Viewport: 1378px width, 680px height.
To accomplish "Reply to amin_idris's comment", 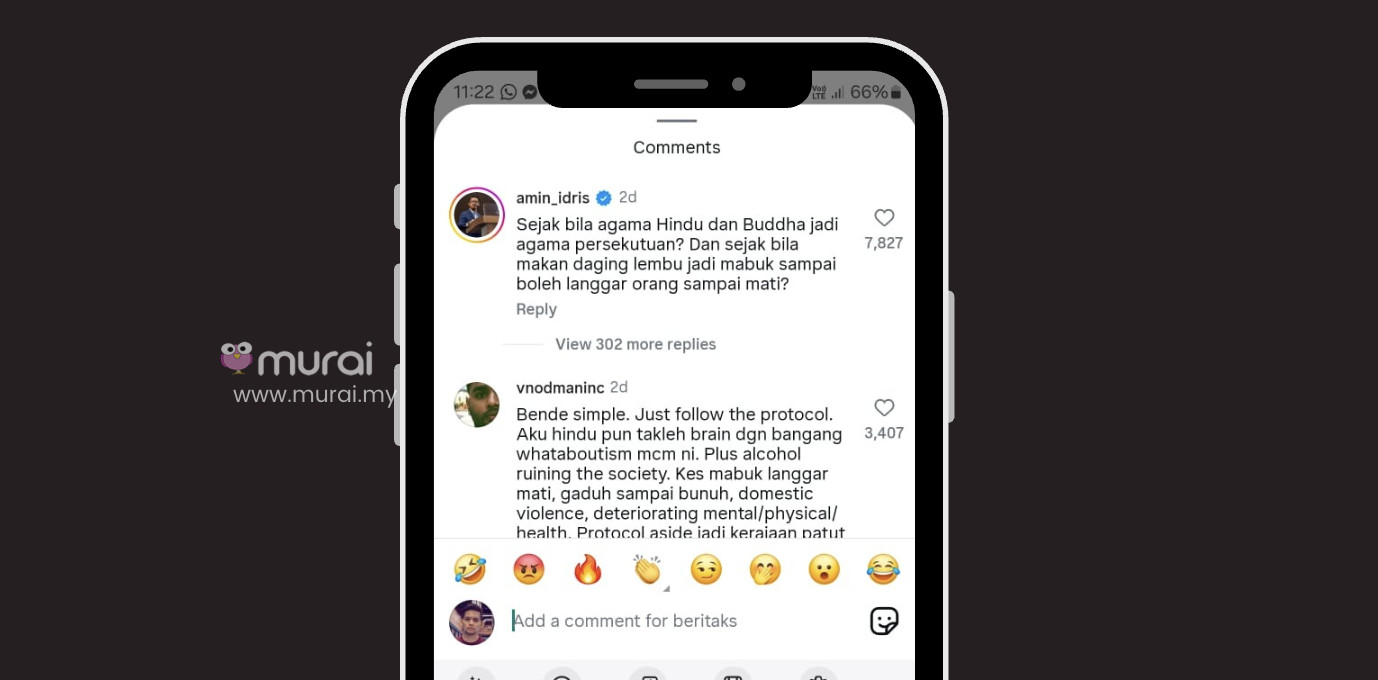I will [536, 310].
